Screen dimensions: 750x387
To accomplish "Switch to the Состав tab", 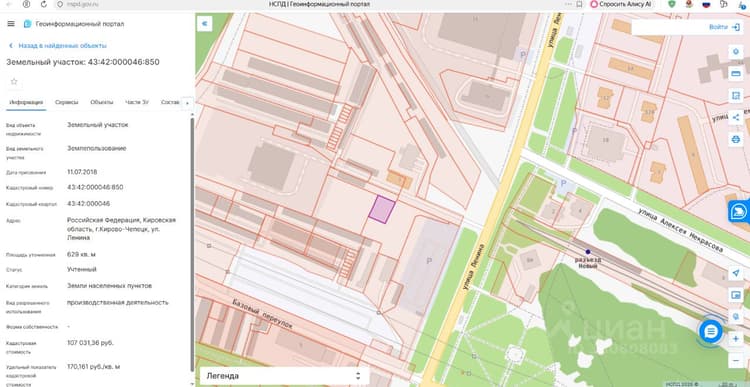I will click(170, 102).
